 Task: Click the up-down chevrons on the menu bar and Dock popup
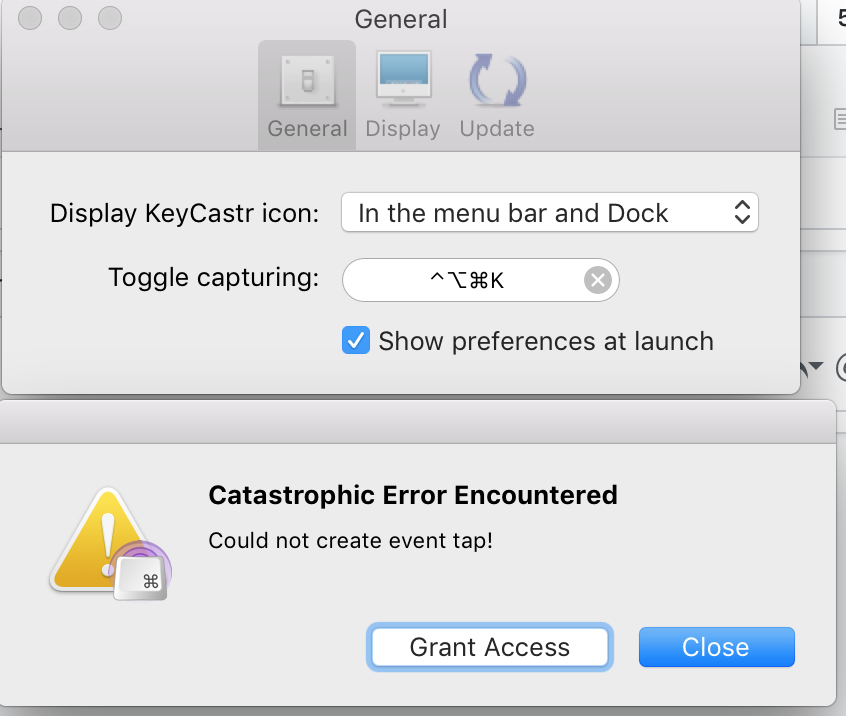point(742,213)
